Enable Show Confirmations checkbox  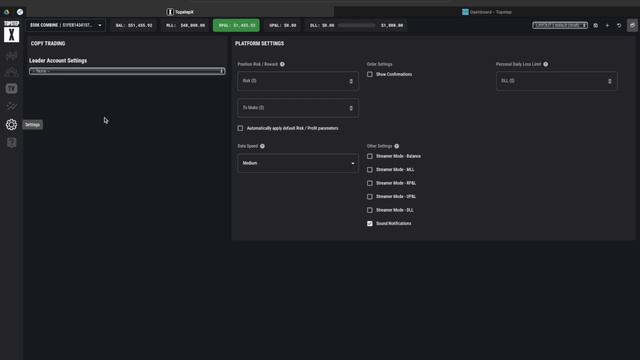(x=370, y=74)
